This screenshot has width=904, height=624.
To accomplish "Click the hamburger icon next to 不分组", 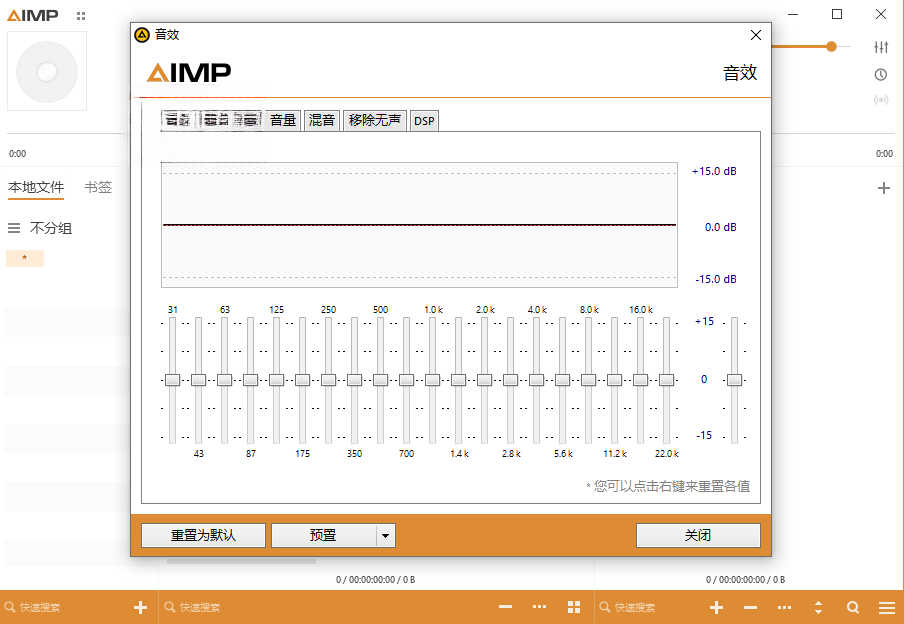I will [14, 228].
